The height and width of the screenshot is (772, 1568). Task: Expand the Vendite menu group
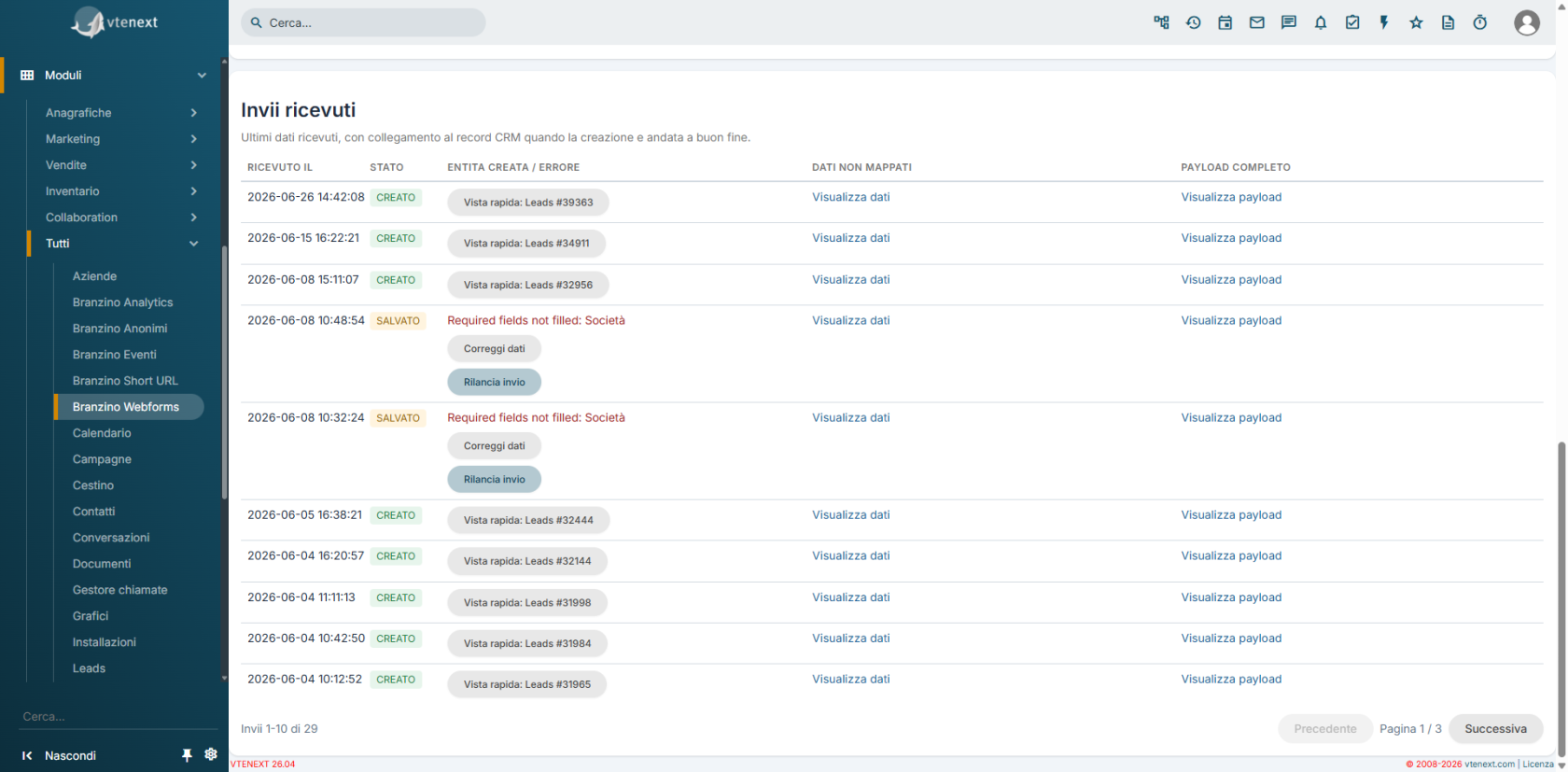[x=121, y=165]
